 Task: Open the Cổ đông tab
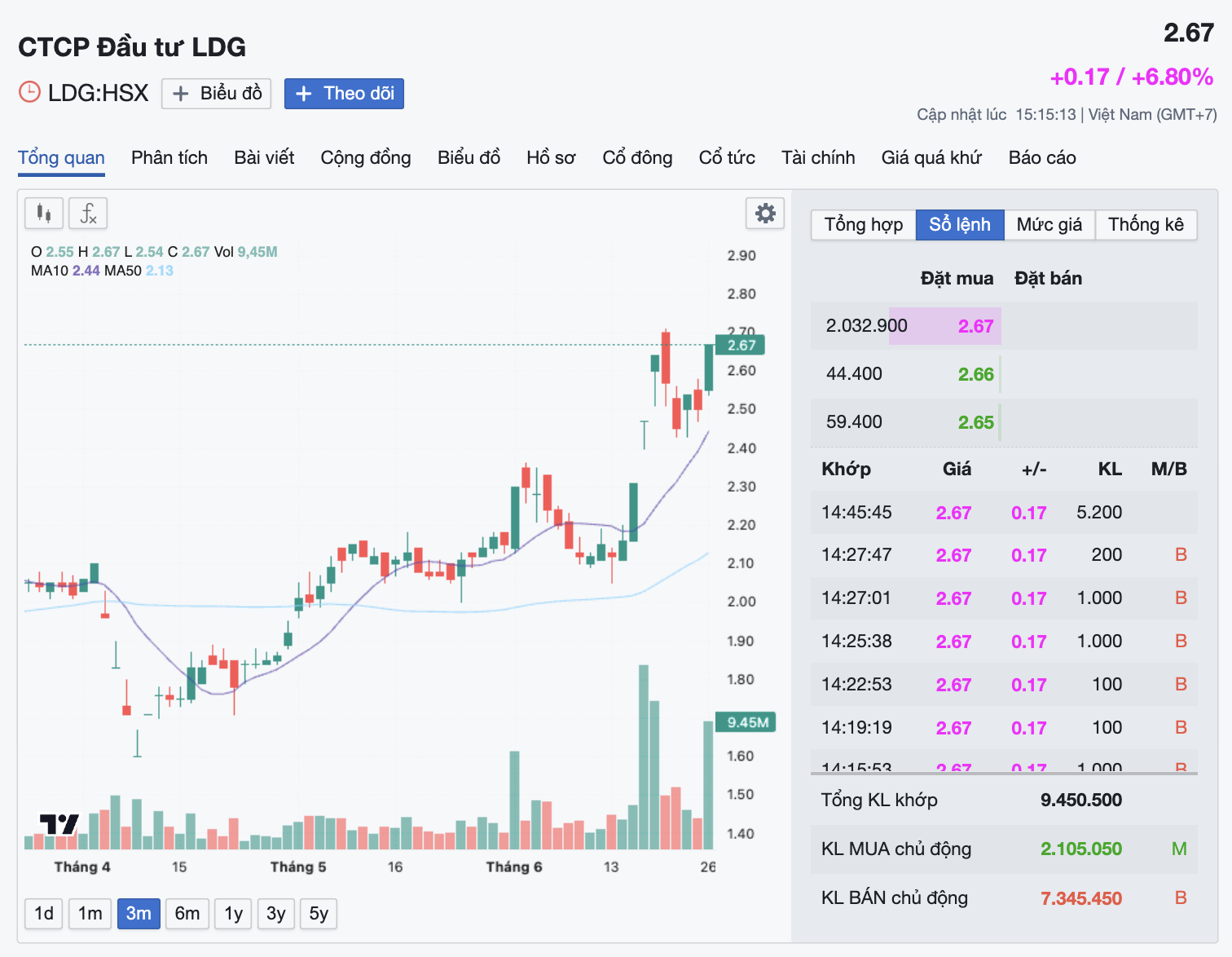pyautogui.click(x=637, y=157)
